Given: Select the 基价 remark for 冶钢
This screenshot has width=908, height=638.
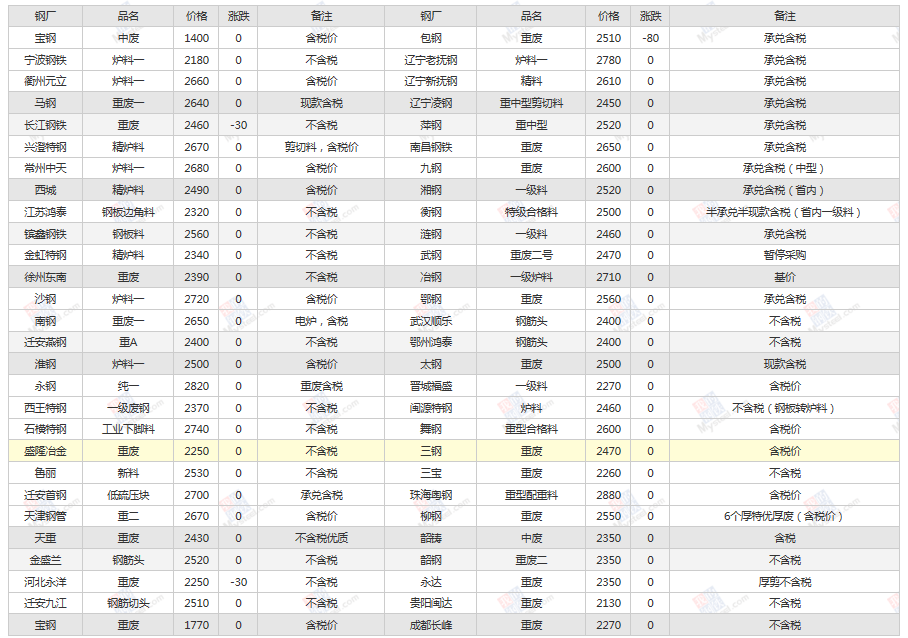Looking at the screenshot, I should coord(785,277).
